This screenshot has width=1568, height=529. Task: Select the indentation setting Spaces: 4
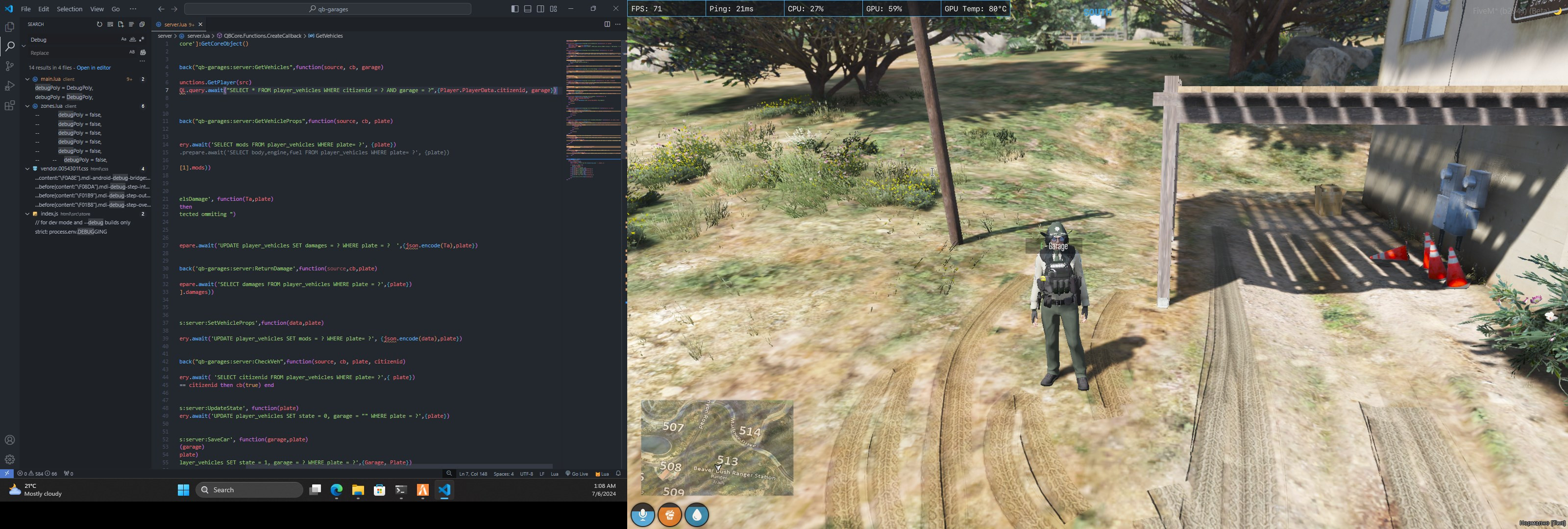[503, 474]
